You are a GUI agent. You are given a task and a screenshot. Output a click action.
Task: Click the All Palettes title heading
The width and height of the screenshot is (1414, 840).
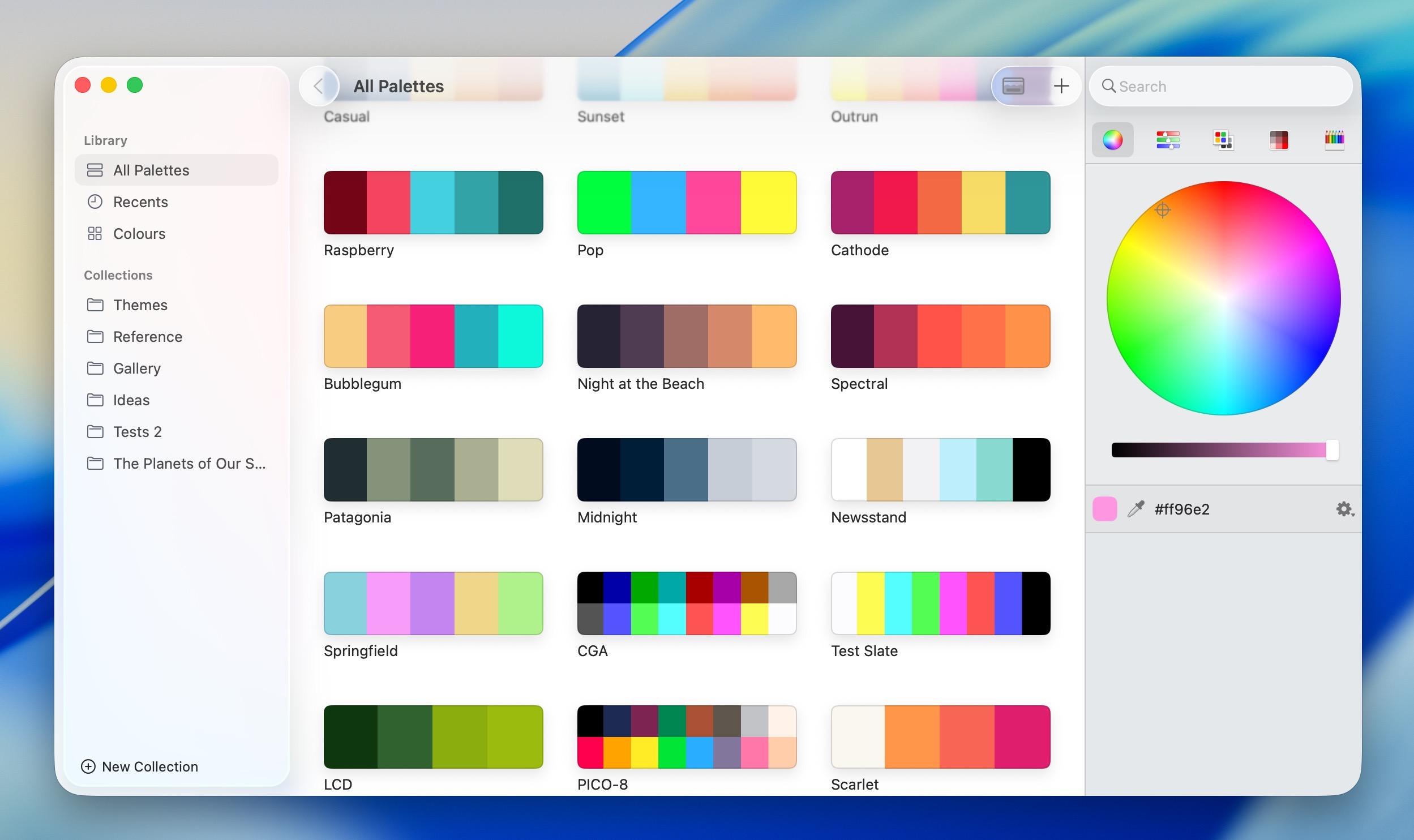(x=399, y=86)
